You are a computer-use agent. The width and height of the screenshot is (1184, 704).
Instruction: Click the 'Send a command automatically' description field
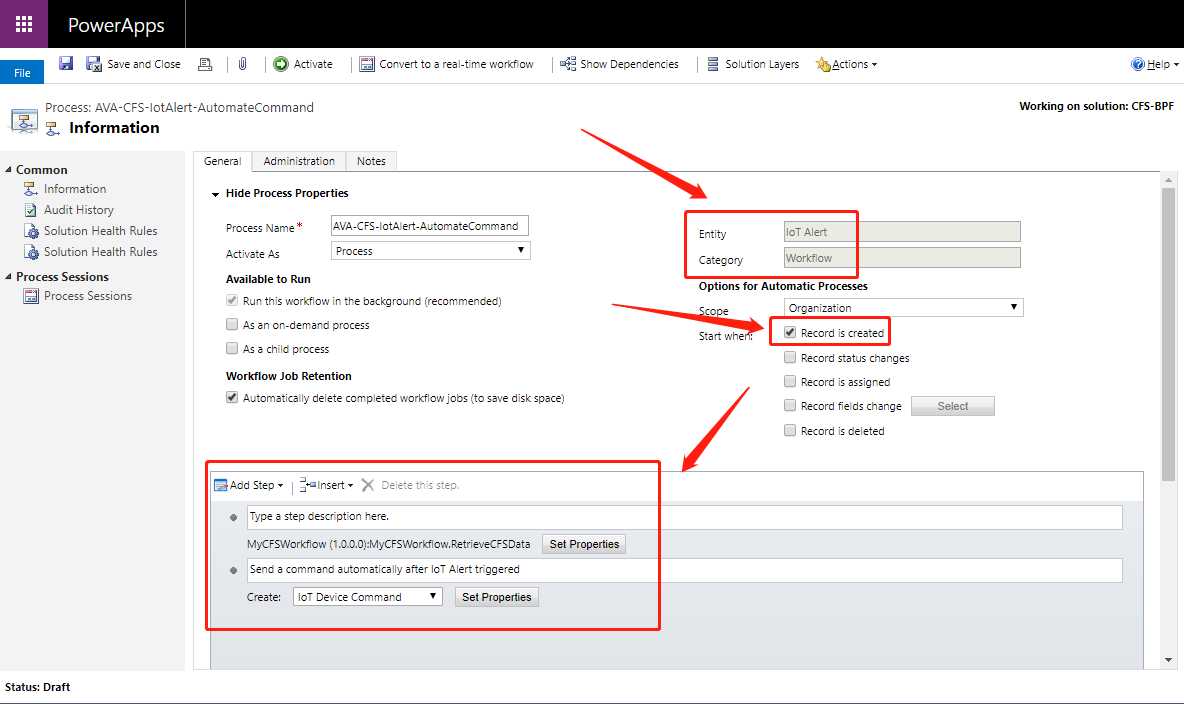pos(685,570)
